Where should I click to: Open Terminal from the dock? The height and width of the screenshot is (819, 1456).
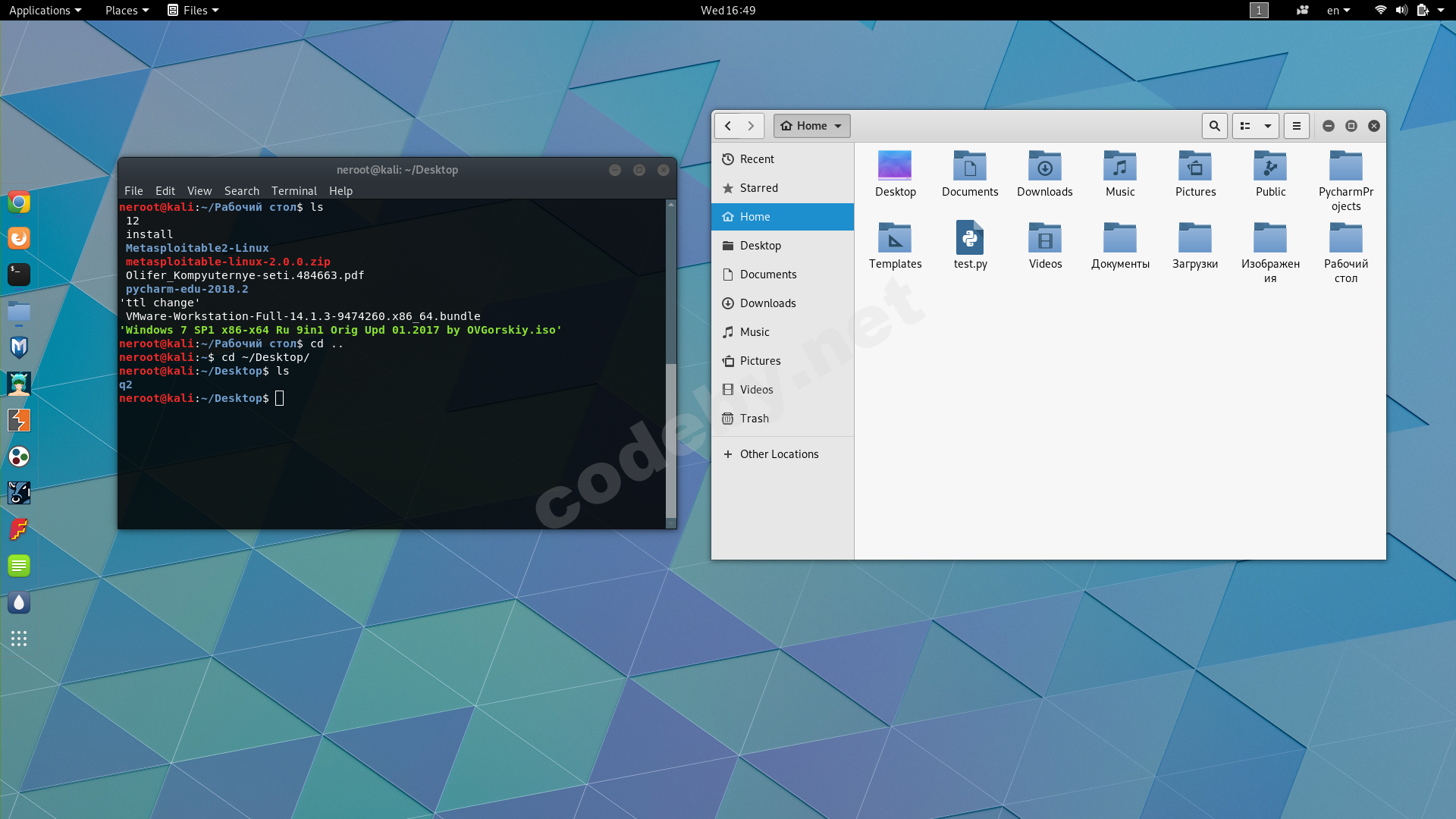point(19,275)
